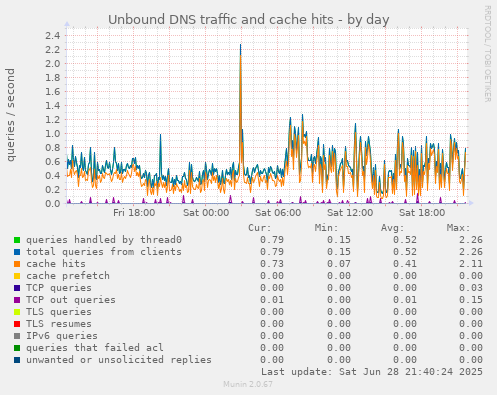Image resolution: width=497 pixels, height=395 pixels.
Task: Click the 'queries handled by thread0' legend label
Action: tap(104, 240)
